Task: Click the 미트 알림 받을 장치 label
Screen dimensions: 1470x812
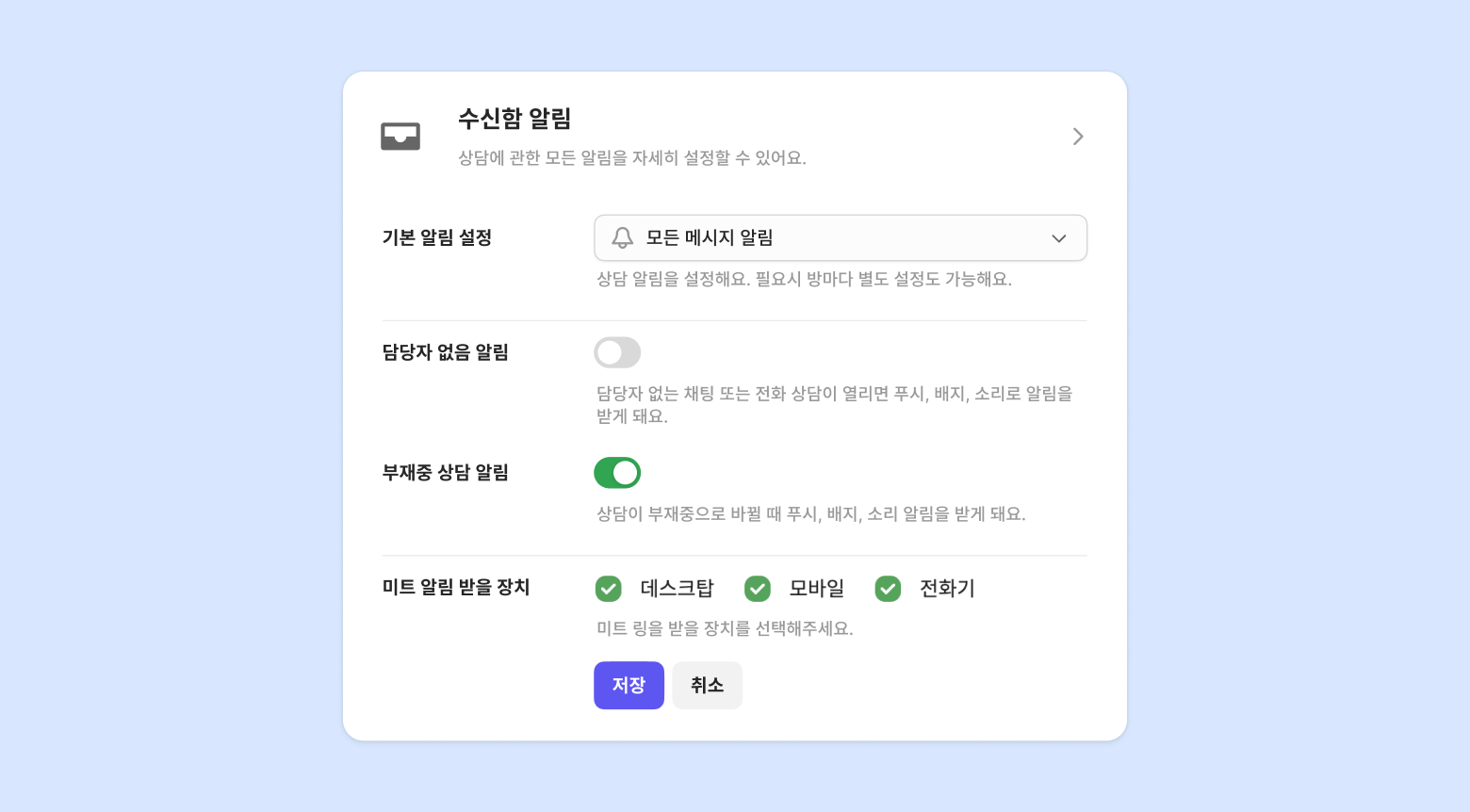Action: pyautogui.click(x=456, y=587)
